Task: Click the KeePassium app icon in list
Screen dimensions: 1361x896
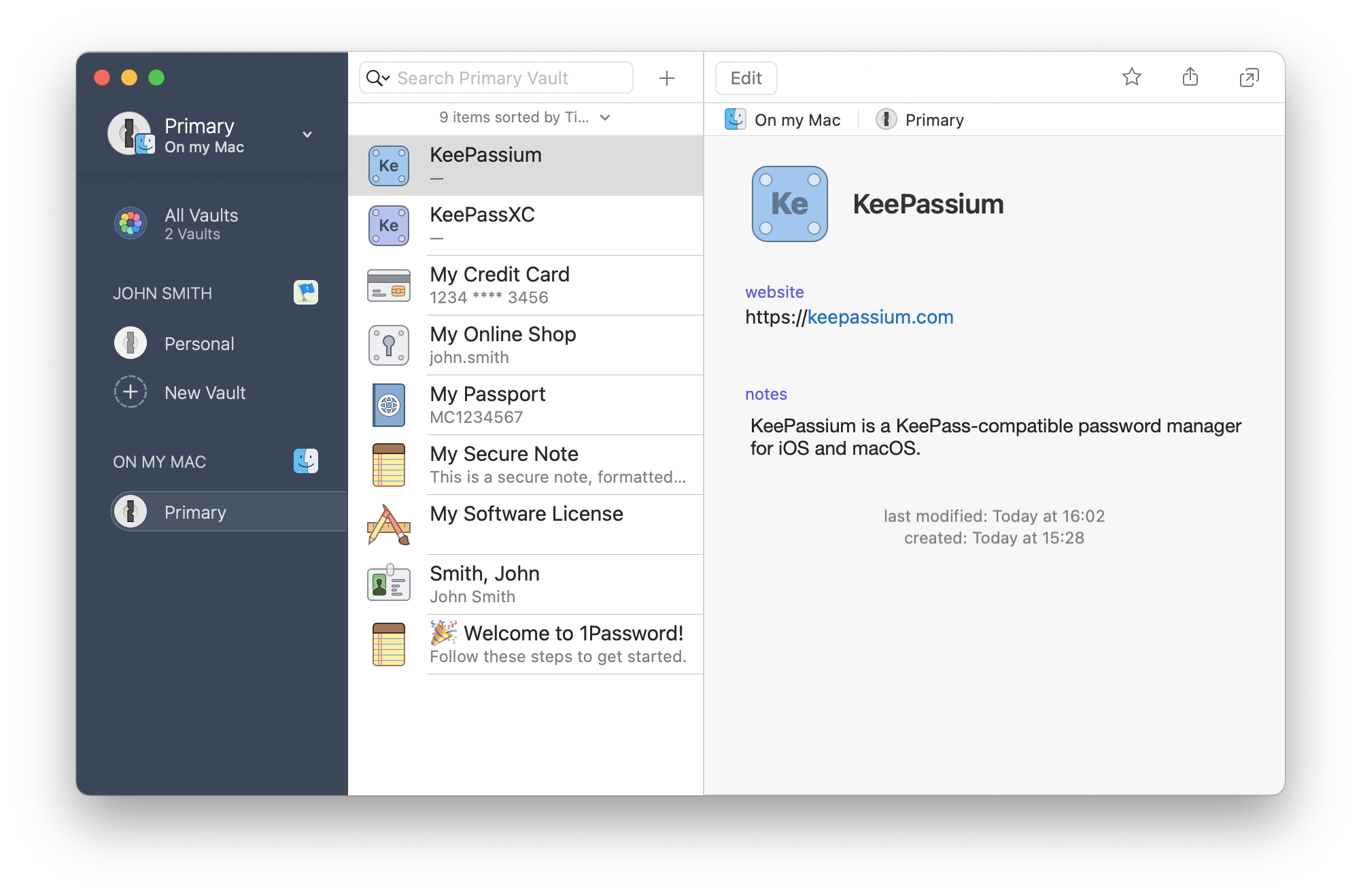Action: click(389, 163)
